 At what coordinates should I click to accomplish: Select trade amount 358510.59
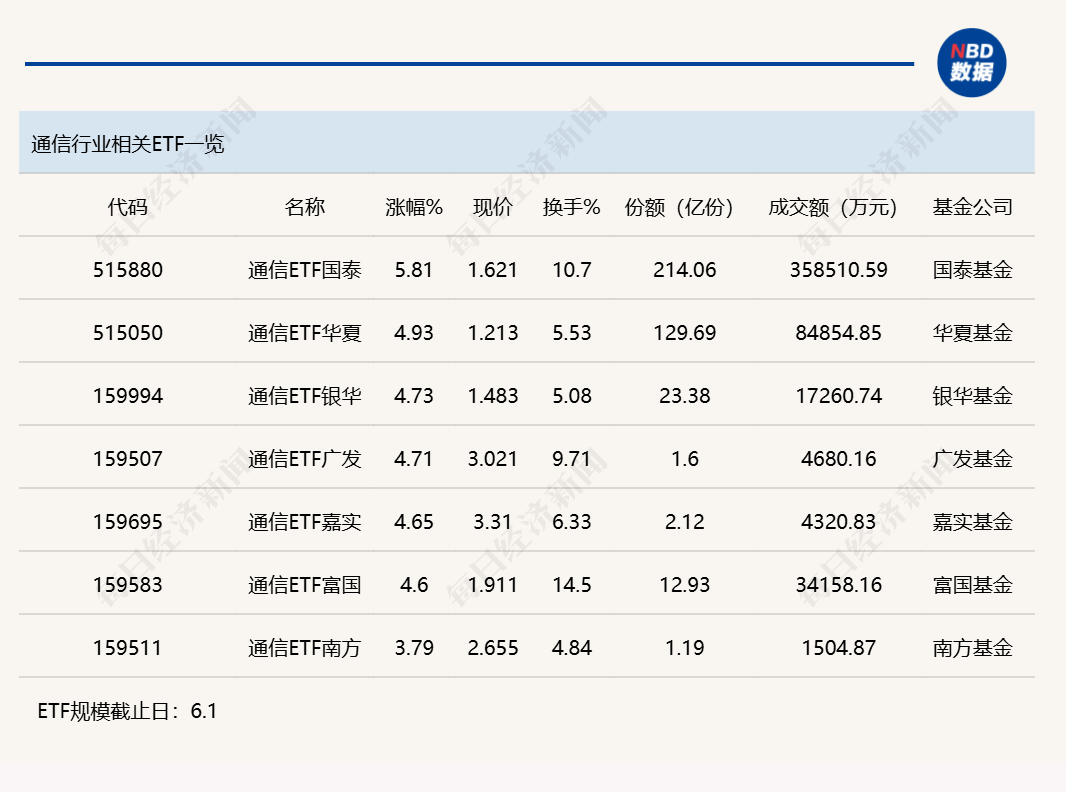click(x=839, y=270)
